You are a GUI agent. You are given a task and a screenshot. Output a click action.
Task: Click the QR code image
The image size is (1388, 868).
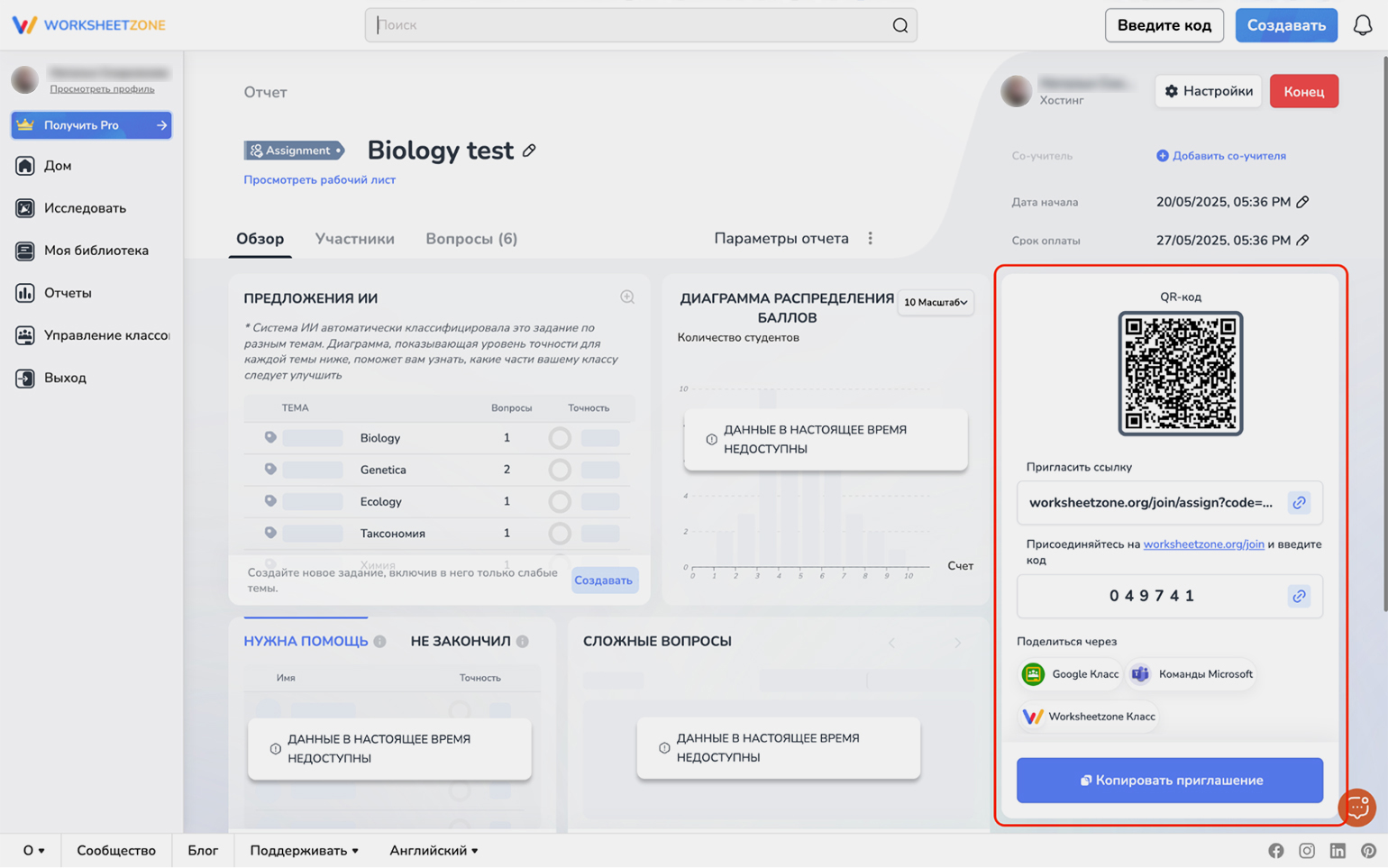[x=1180, y=373]
